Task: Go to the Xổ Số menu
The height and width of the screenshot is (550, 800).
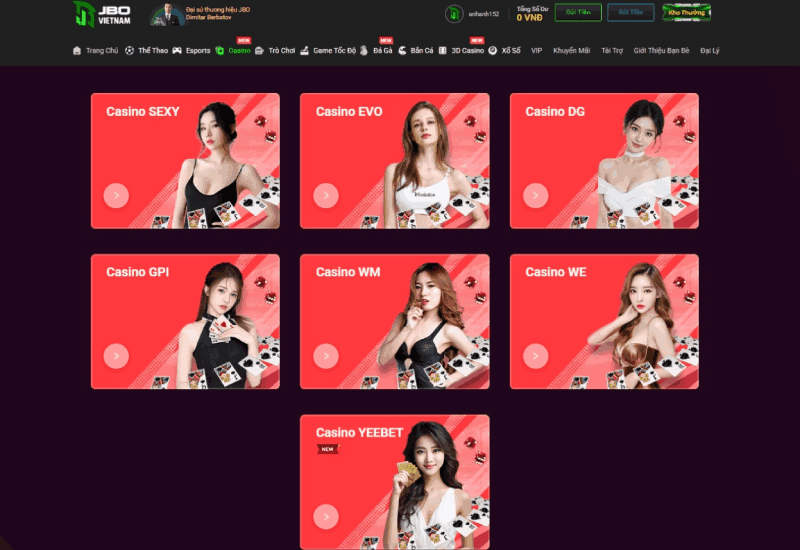Action: 510,50
